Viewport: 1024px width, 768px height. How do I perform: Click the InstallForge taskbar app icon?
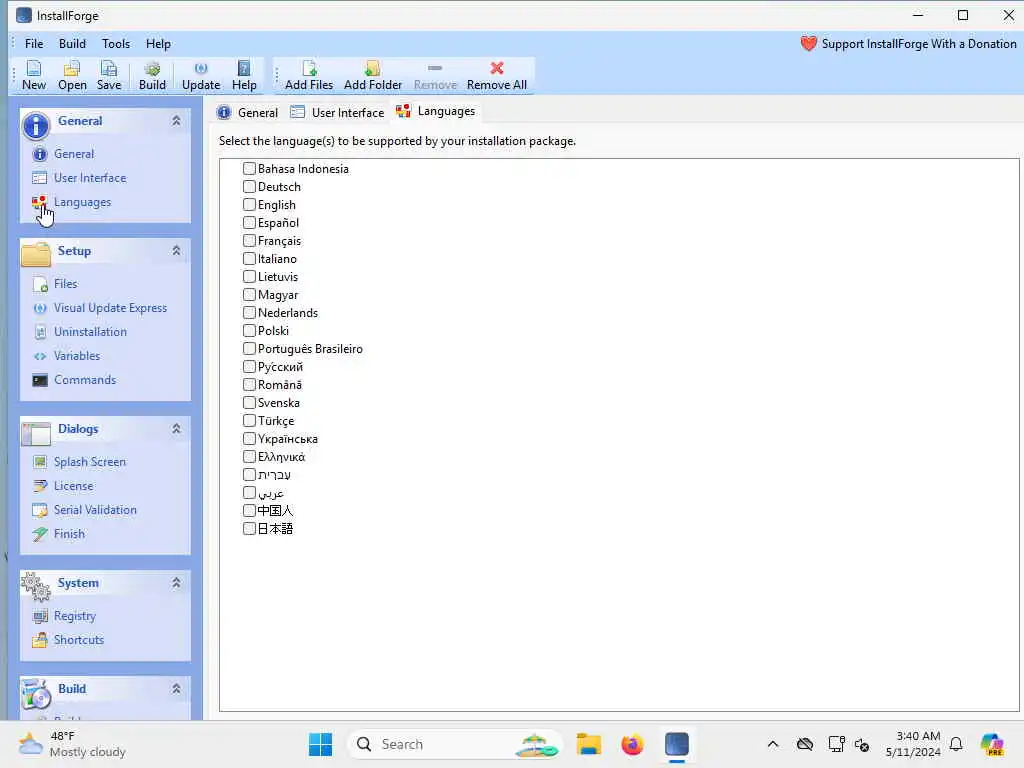(677, 744)
